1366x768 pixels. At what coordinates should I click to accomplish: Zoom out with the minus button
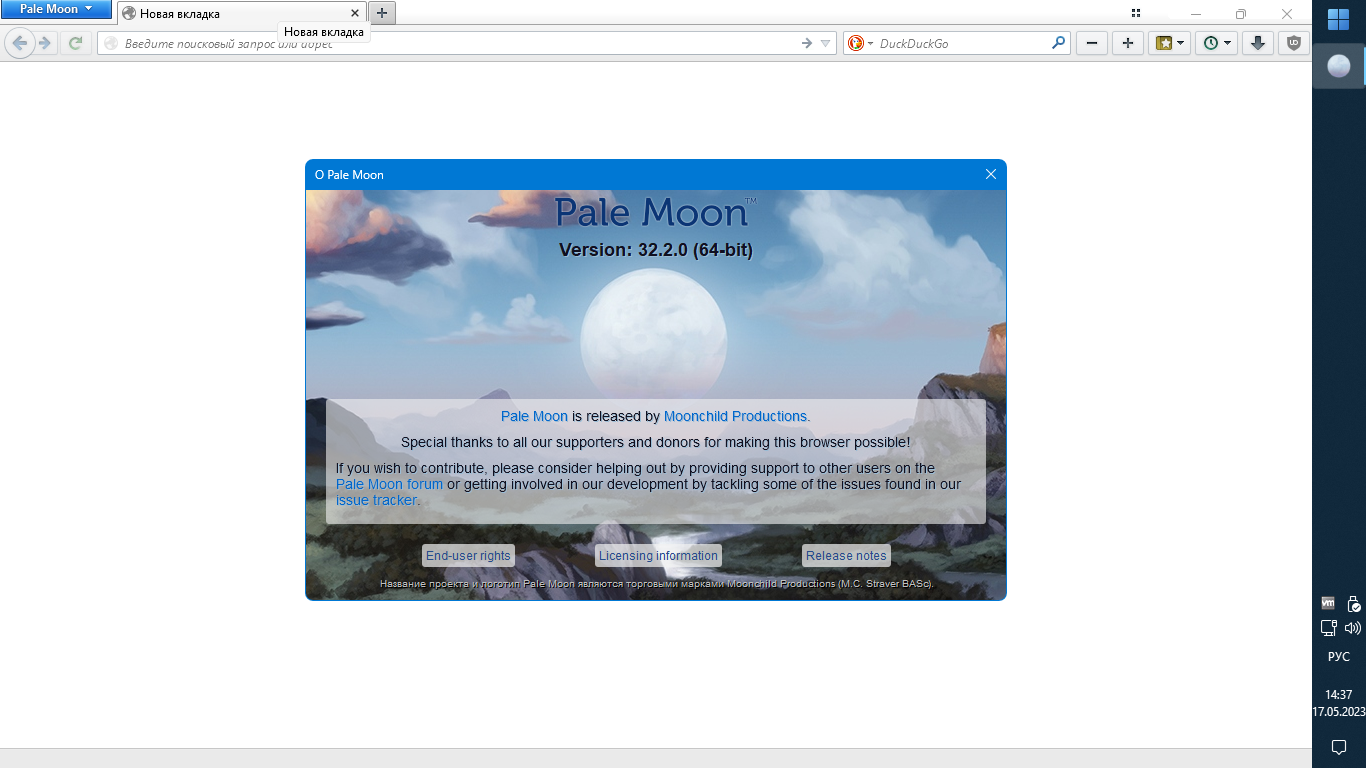1092,43
